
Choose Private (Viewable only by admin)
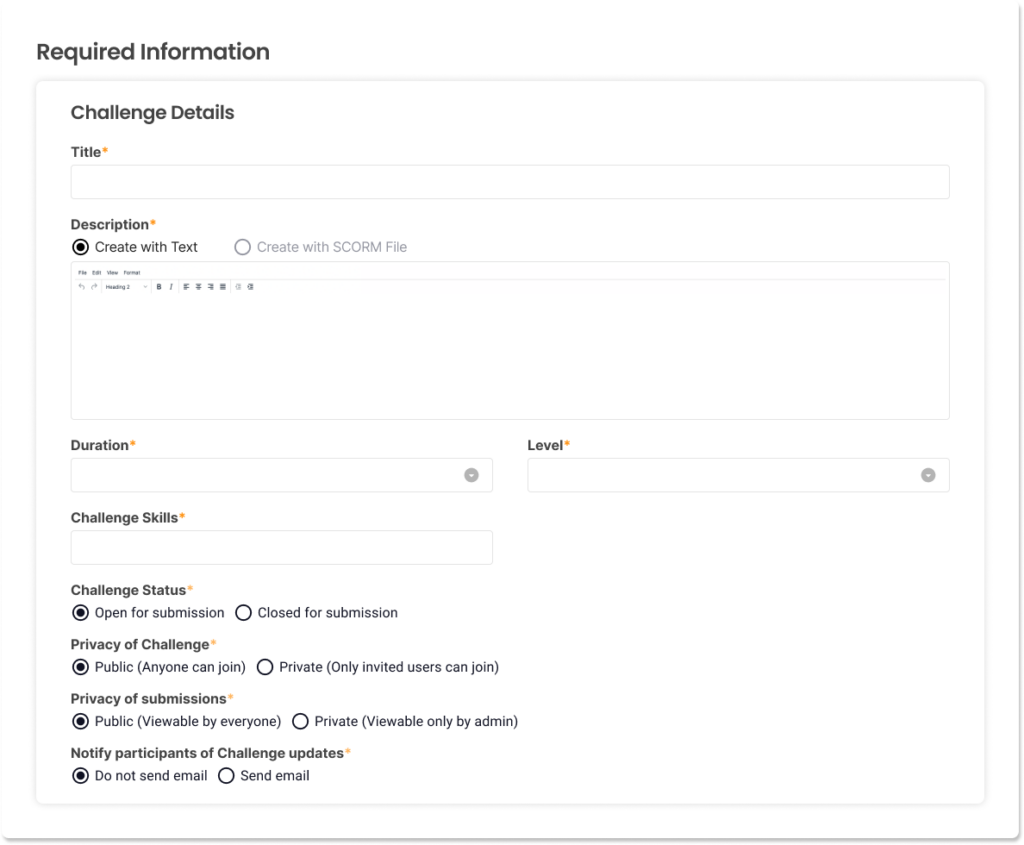click(x=300, y=721)
